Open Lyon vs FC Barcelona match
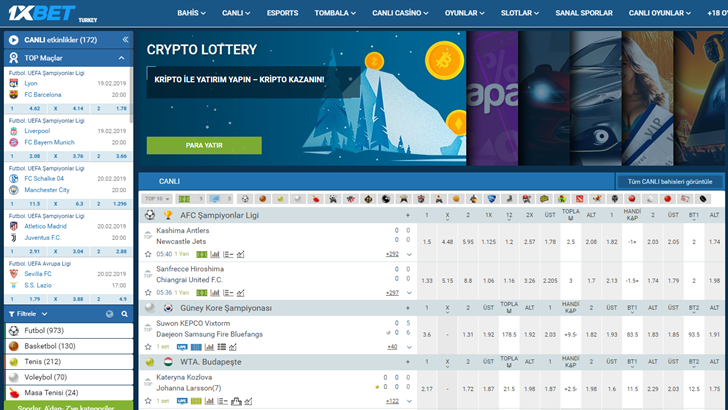Image resolution: width=728 pixels, height=410 pixels. pos(68,89)
